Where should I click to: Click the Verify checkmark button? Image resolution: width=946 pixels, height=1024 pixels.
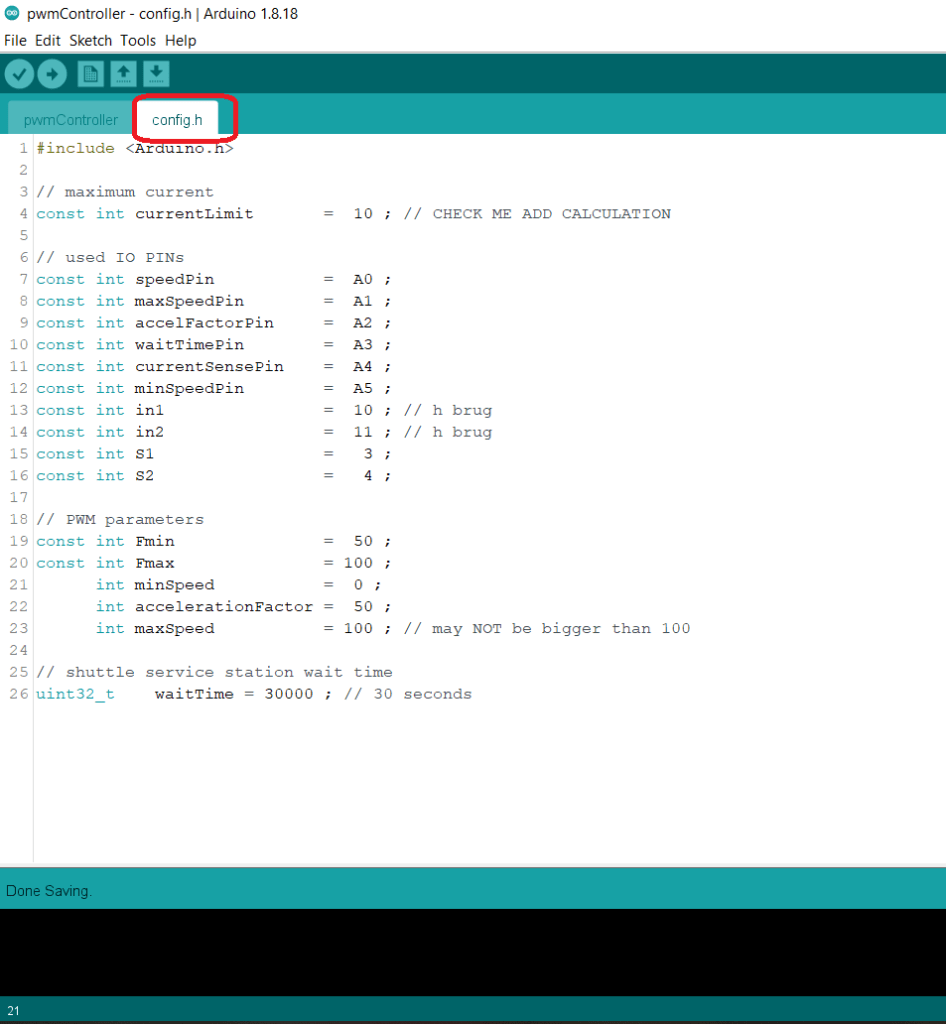[x=19, y=74]
